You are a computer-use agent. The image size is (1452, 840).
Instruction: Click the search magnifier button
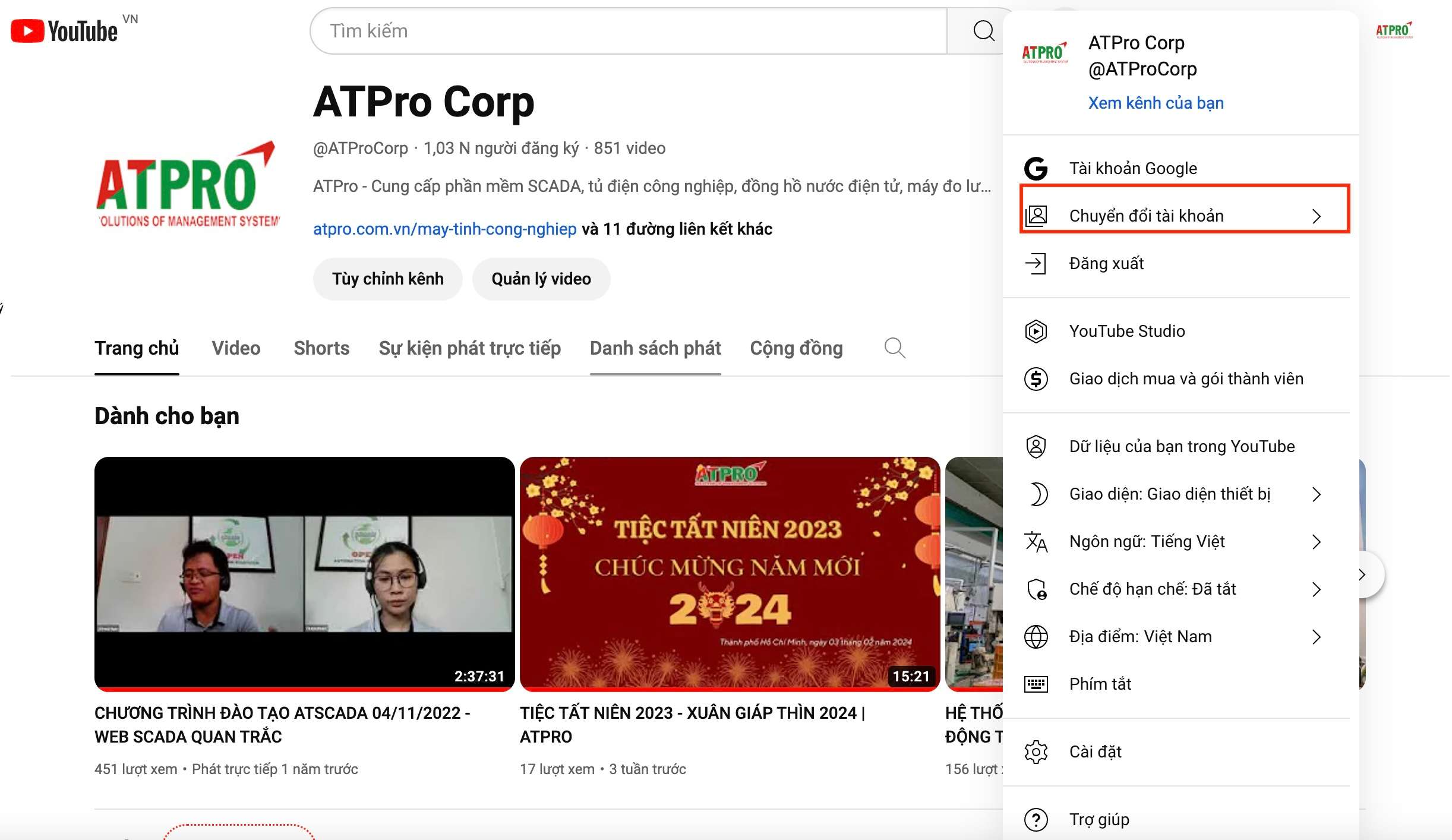(x=983, y=31)
